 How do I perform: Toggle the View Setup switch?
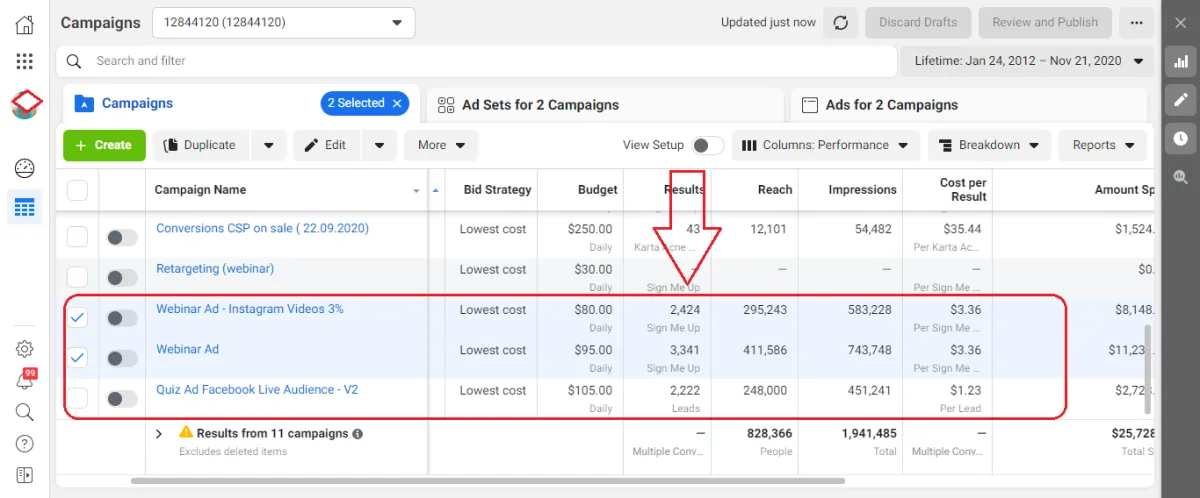coord(707,145)
